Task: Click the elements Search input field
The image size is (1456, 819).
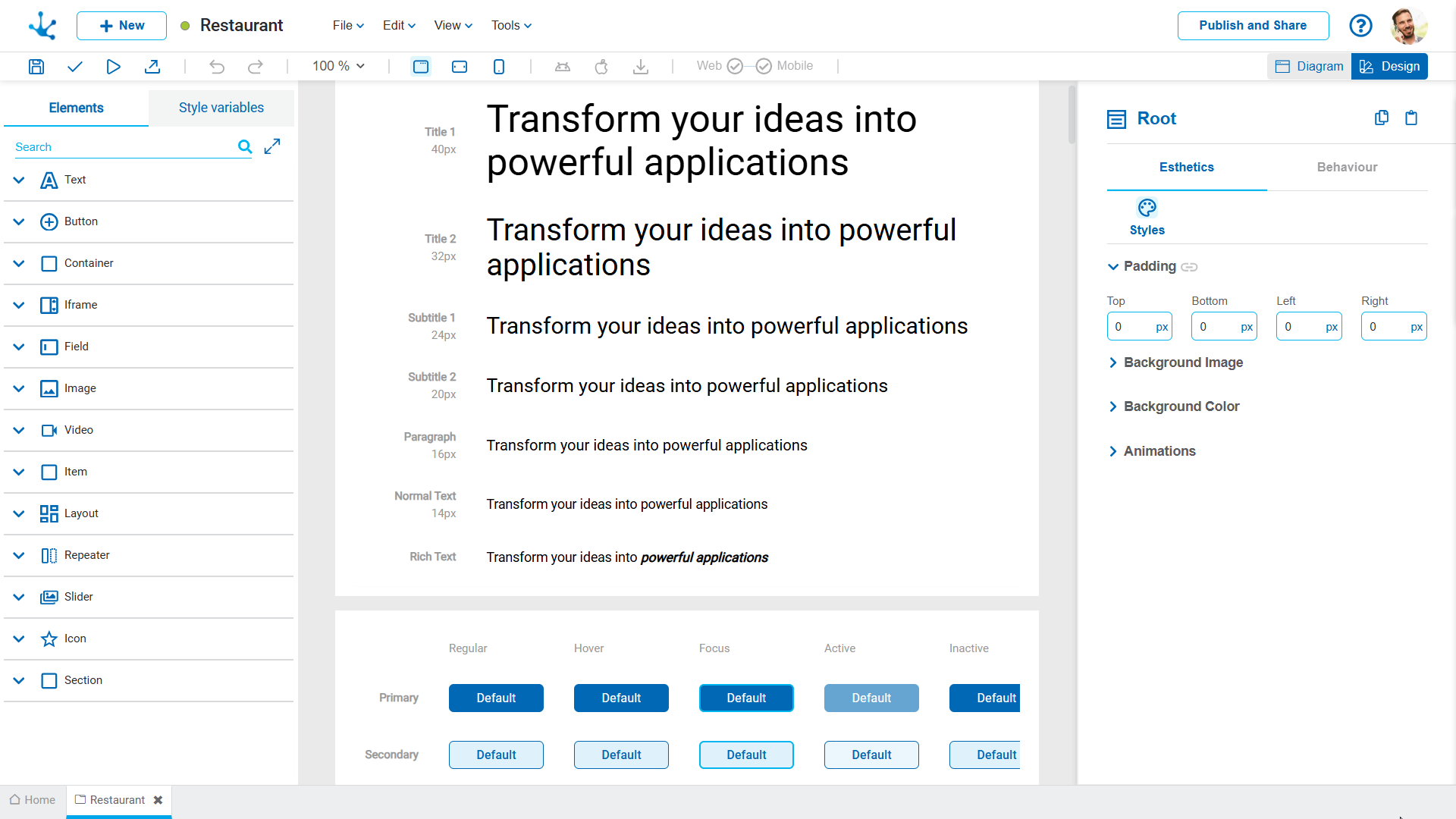Action: coord(121,147)
